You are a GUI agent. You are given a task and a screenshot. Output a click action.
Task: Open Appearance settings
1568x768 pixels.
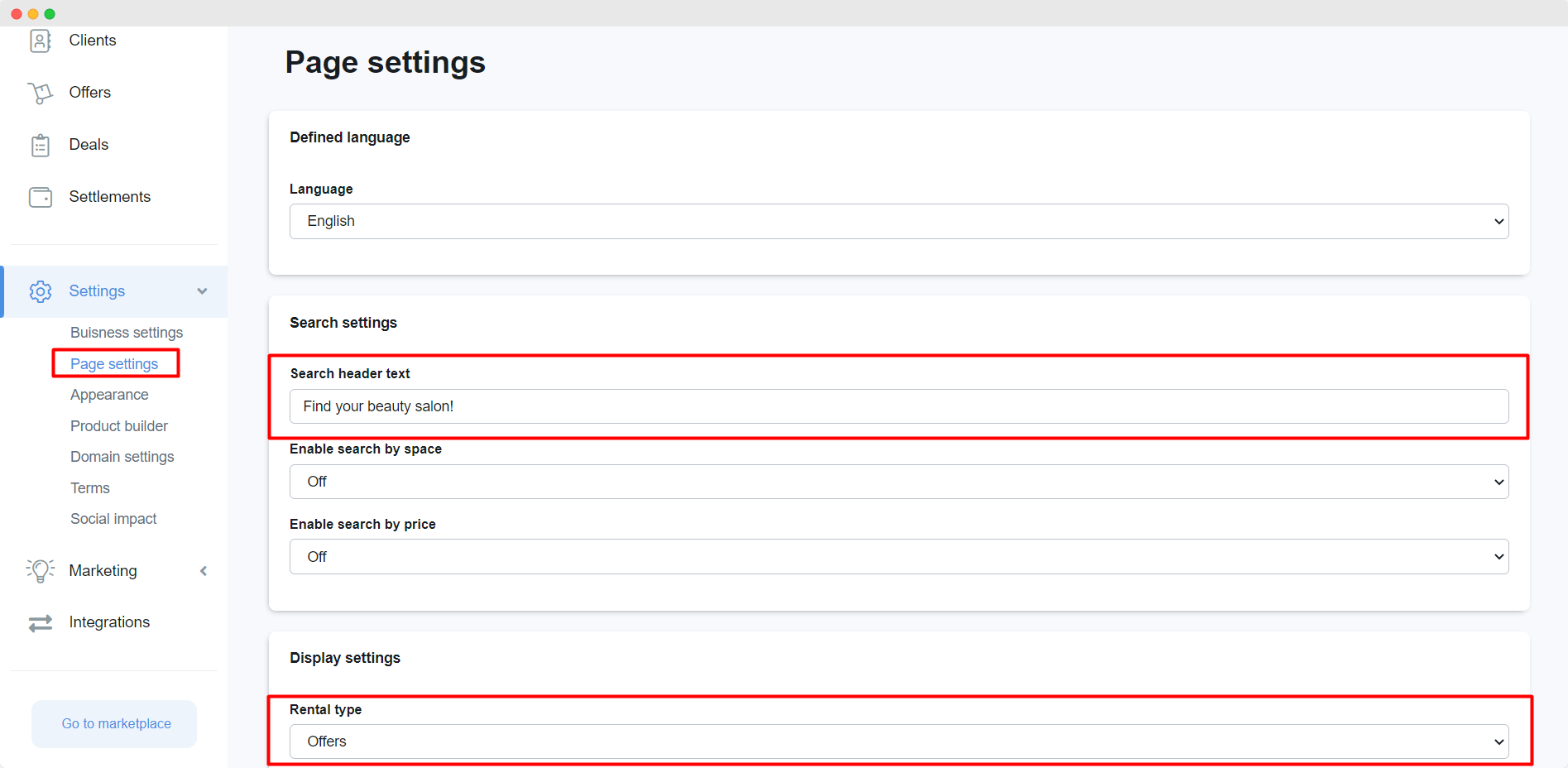[109, 395]
